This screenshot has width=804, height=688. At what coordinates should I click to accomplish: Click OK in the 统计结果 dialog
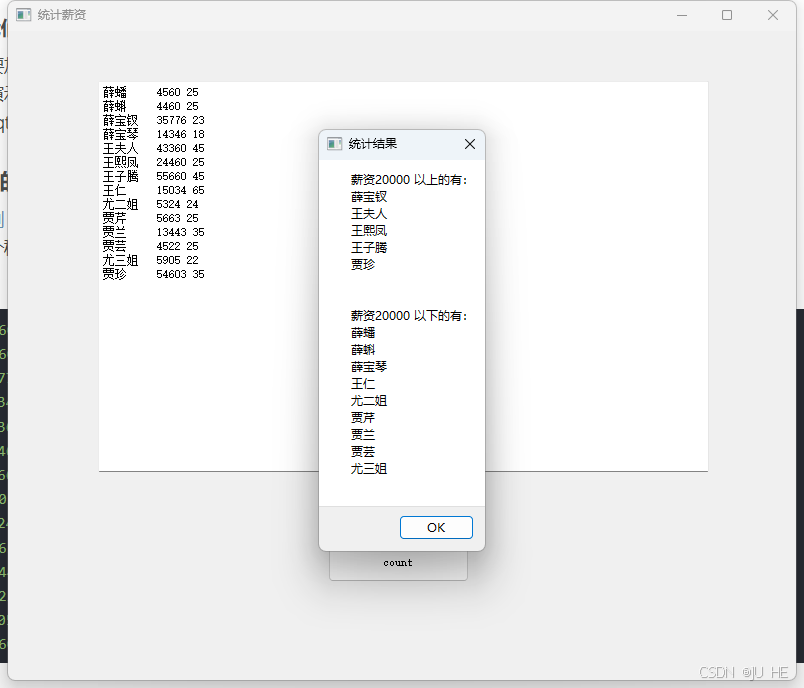[x=436, y=528]
